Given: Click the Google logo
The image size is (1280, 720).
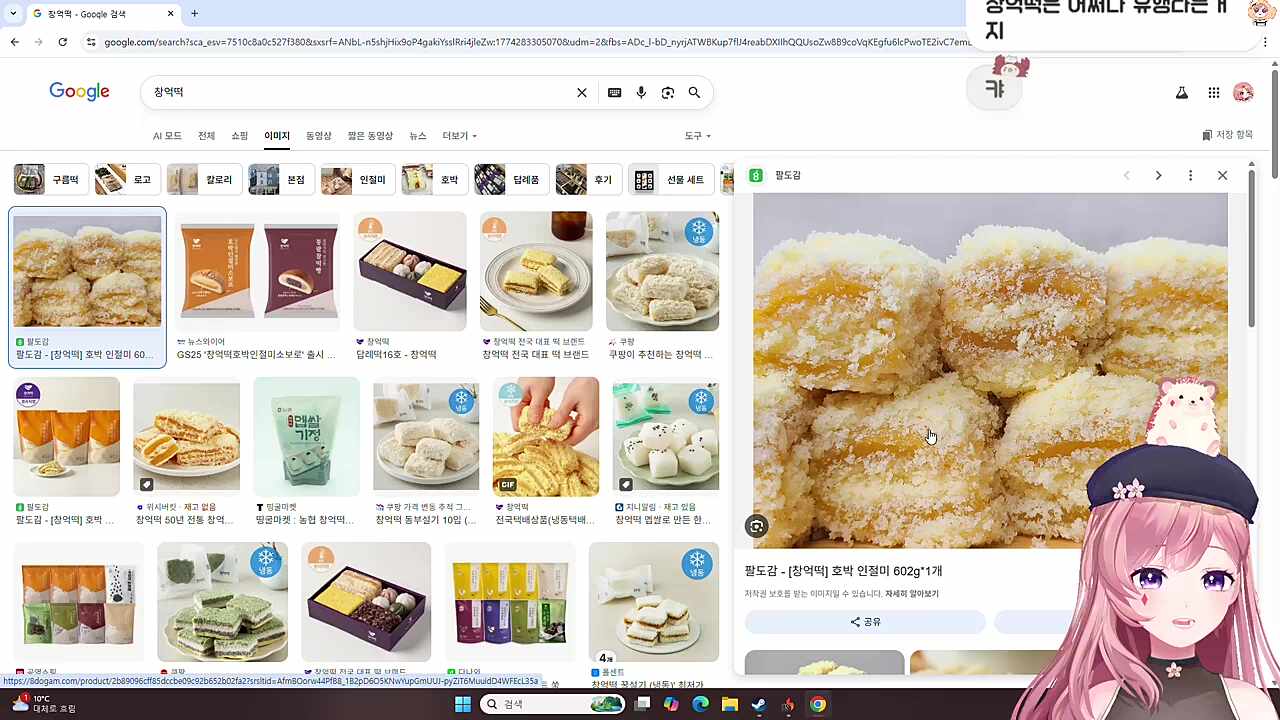Looking at the screenshot, I should [79, 92].
